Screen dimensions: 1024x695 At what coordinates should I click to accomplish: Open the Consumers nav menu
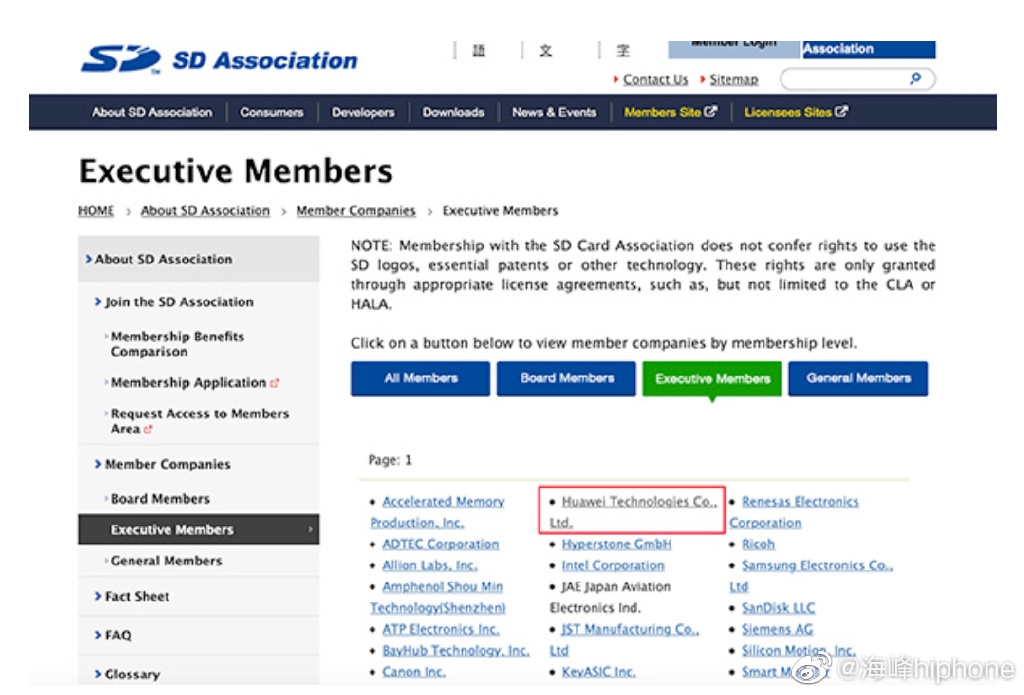tap(272, 112)
